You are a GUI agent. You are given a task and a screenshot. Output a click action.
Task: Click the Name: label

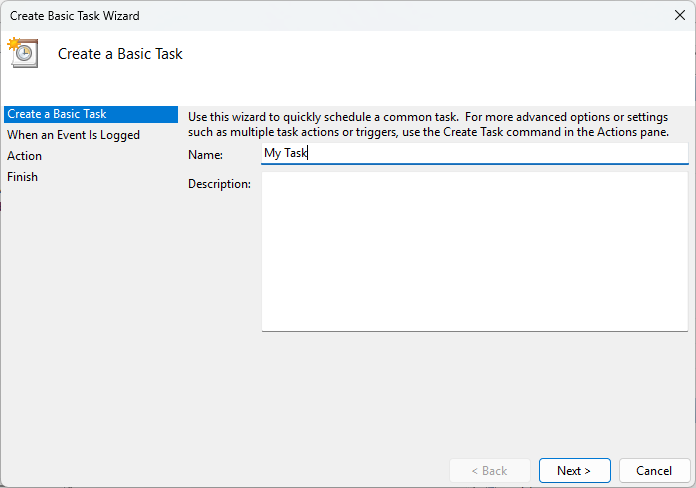tap(206, 155)
